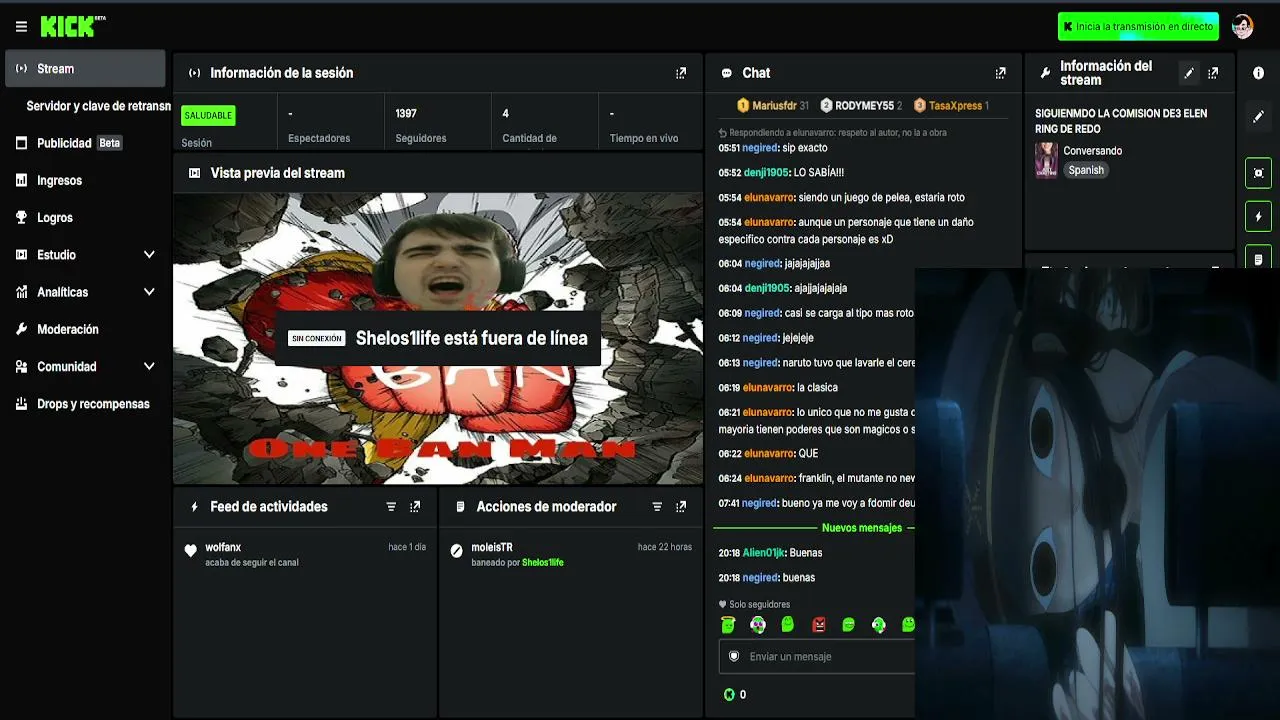Pop out the 'Información de la sesión' panel

point(681,73)
